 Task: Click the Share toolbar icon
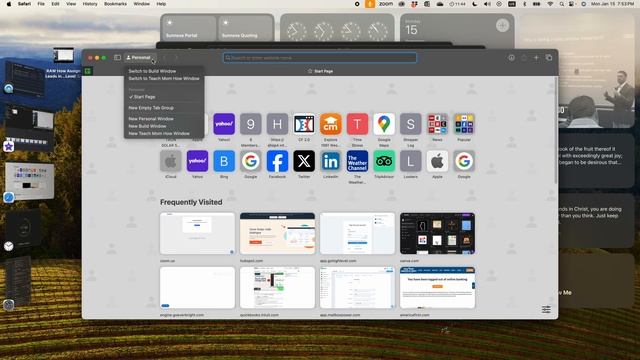pyautogui.click(x=524, y=58)
